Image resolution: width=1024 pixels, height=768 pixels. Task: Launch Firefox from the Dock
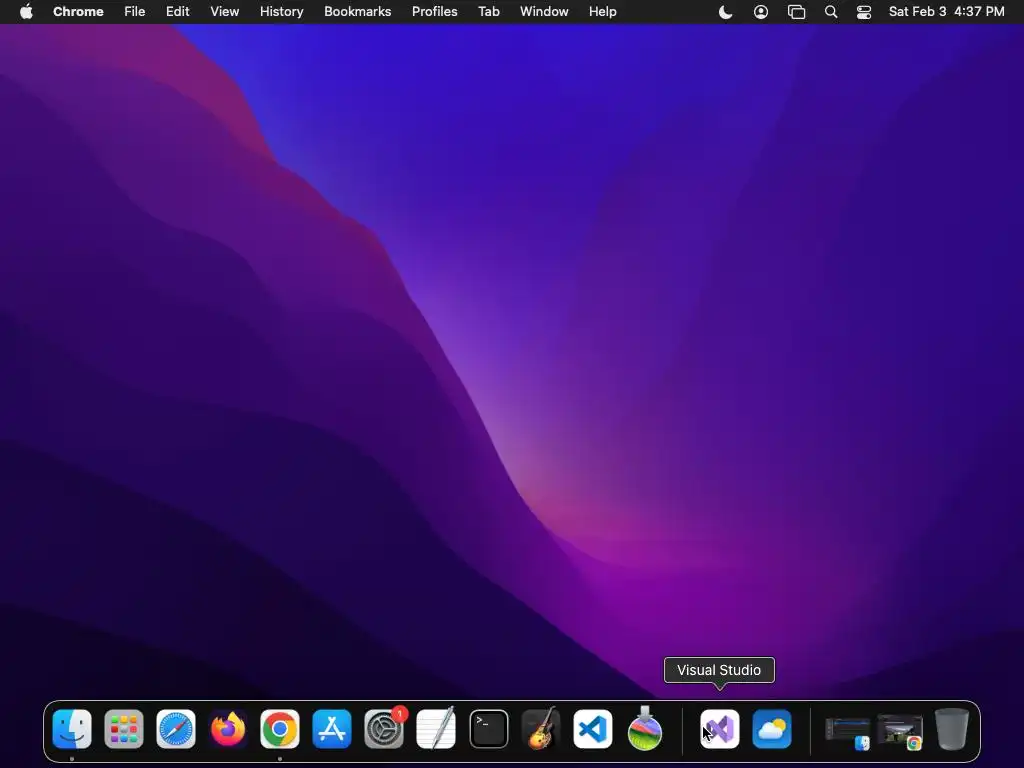coord(228,729)
